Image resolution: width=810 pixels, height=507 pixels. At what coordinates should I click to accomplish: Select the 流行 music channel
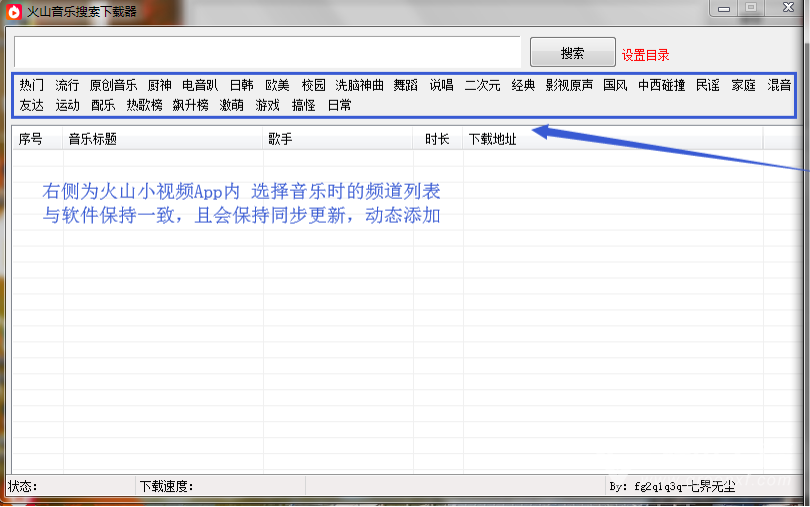coord(67,85)
